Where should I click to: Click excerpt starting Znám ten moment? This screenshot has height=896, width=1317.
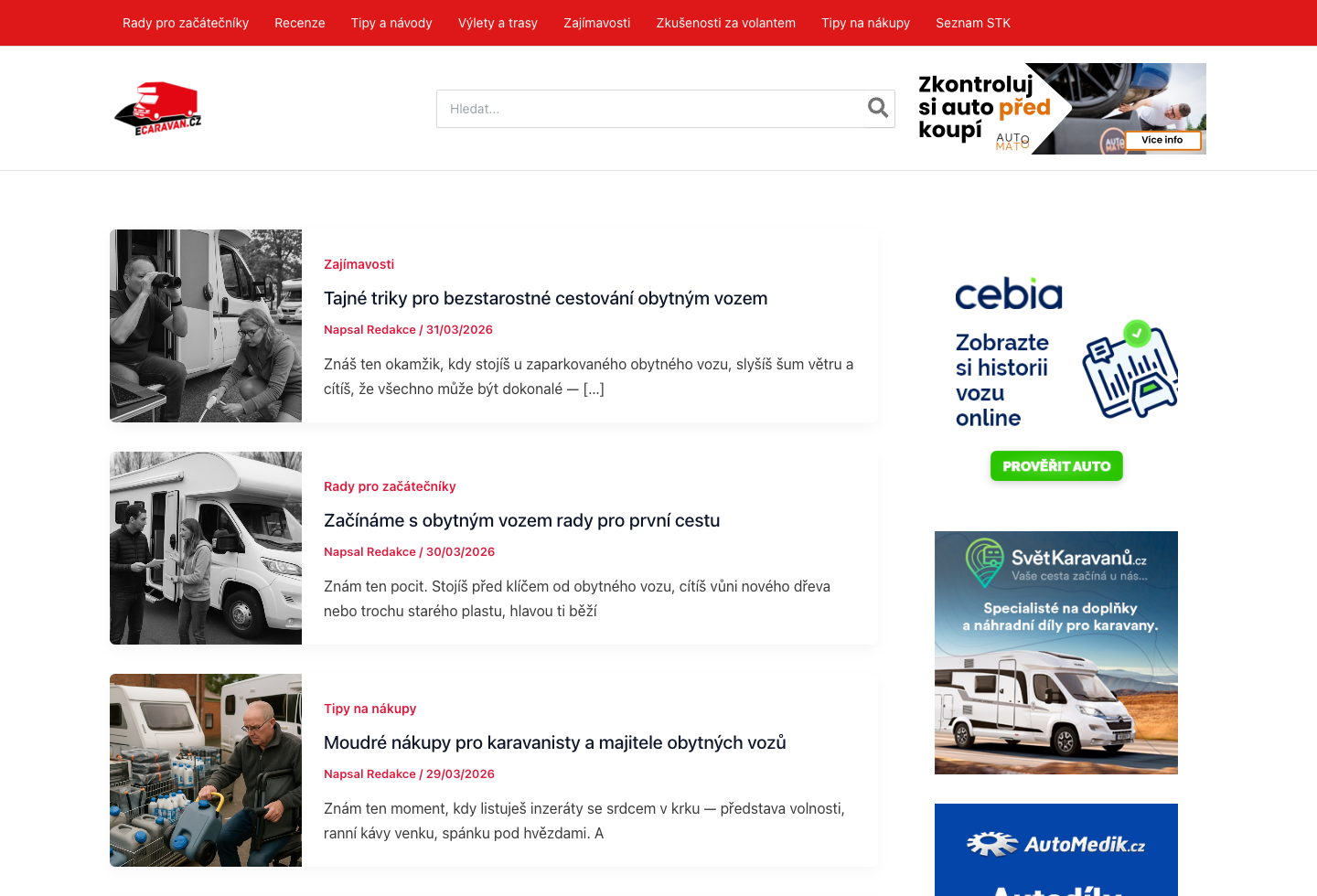coord(584,821)
